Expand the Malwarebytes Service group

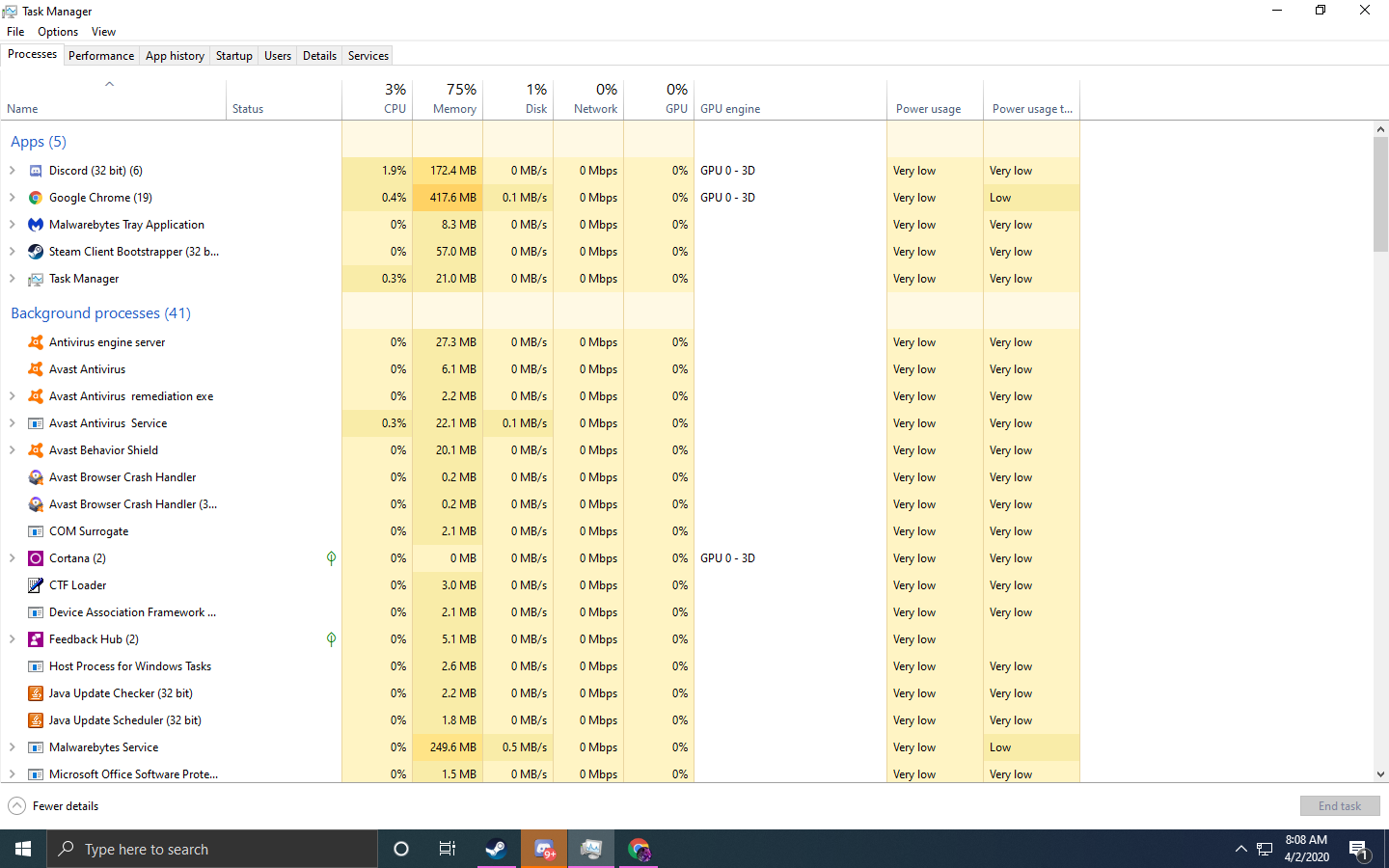tap(12, 747)
